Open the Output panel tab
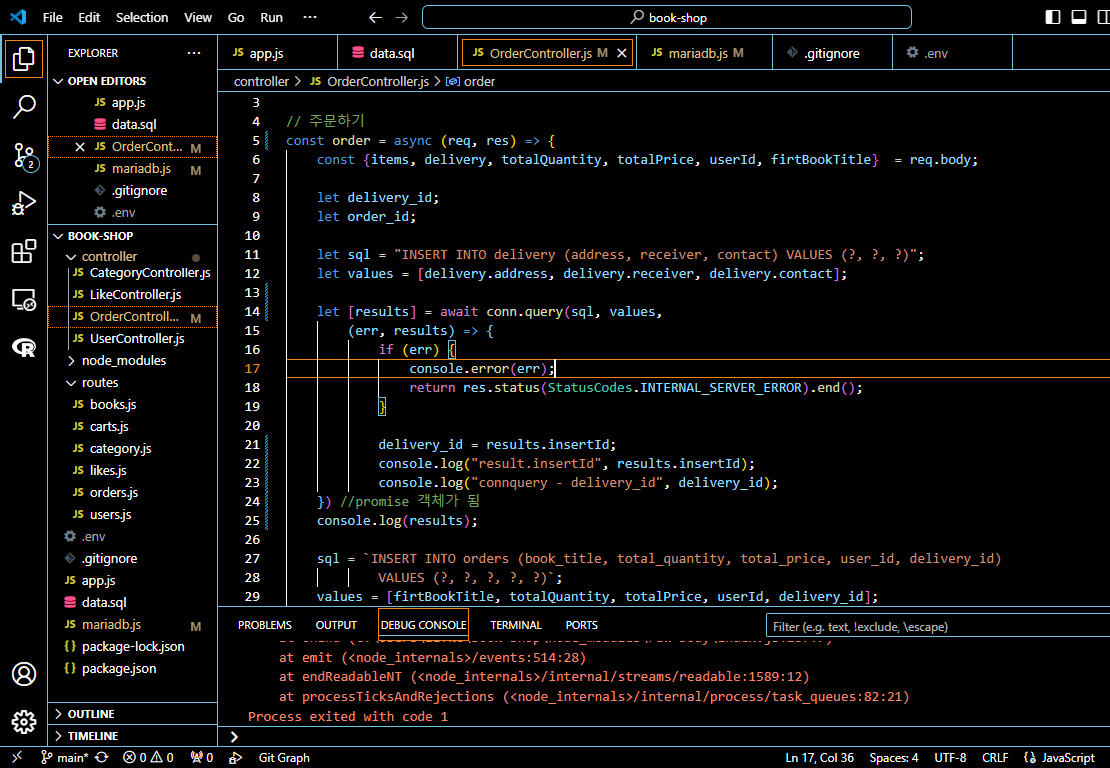 coord(336,626)
